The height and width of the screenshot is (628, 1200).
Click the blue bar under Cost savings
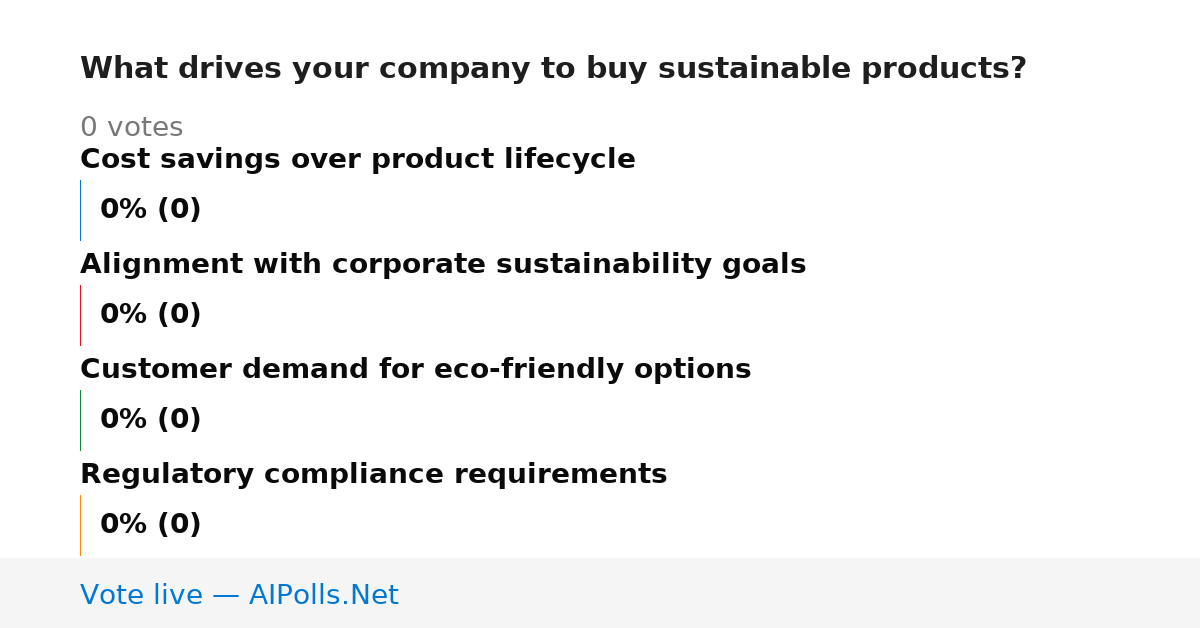pos(80,210)
